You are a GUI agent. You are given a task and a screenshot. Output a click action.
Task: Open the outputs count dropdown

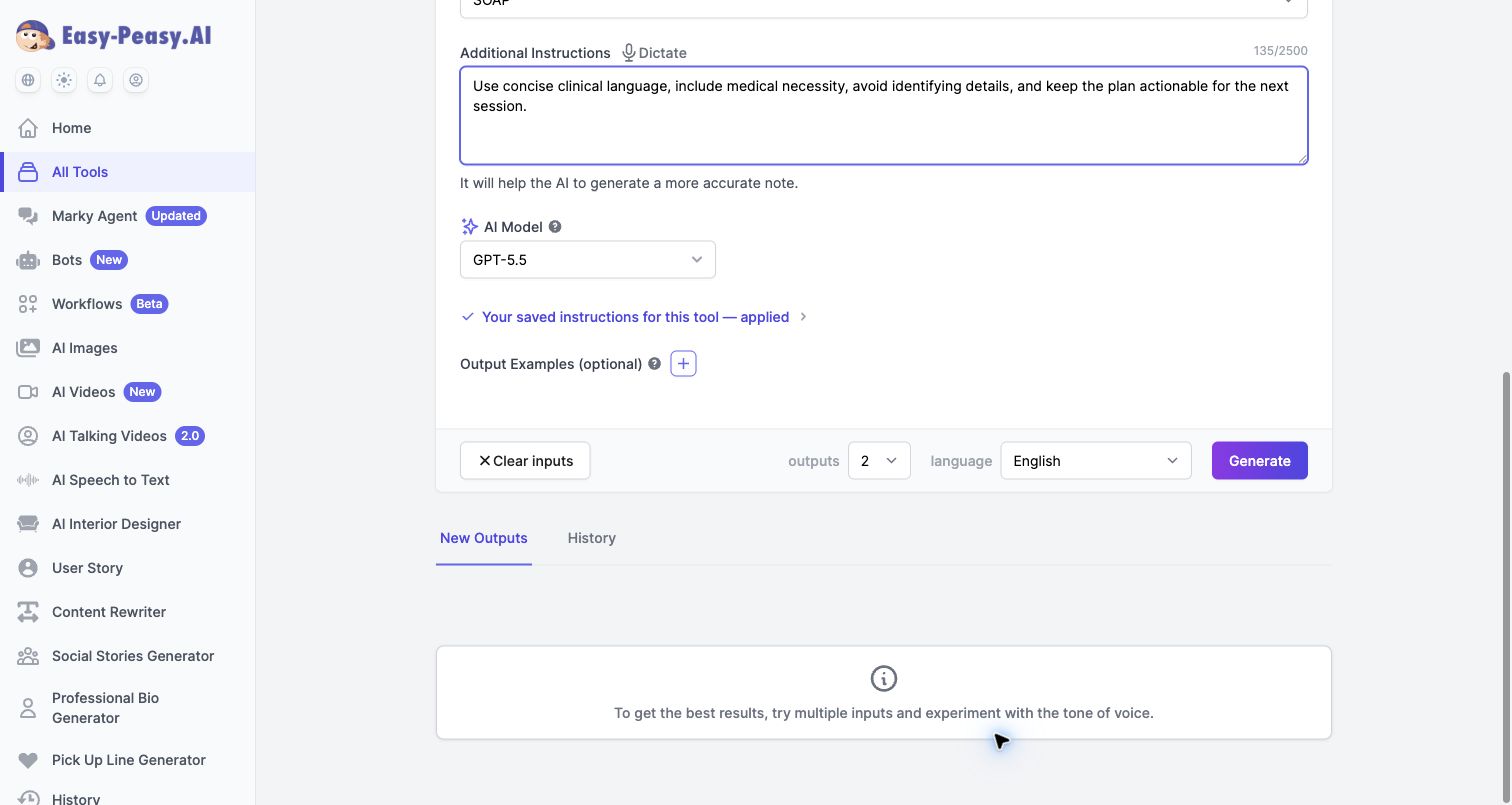(879, 461)
